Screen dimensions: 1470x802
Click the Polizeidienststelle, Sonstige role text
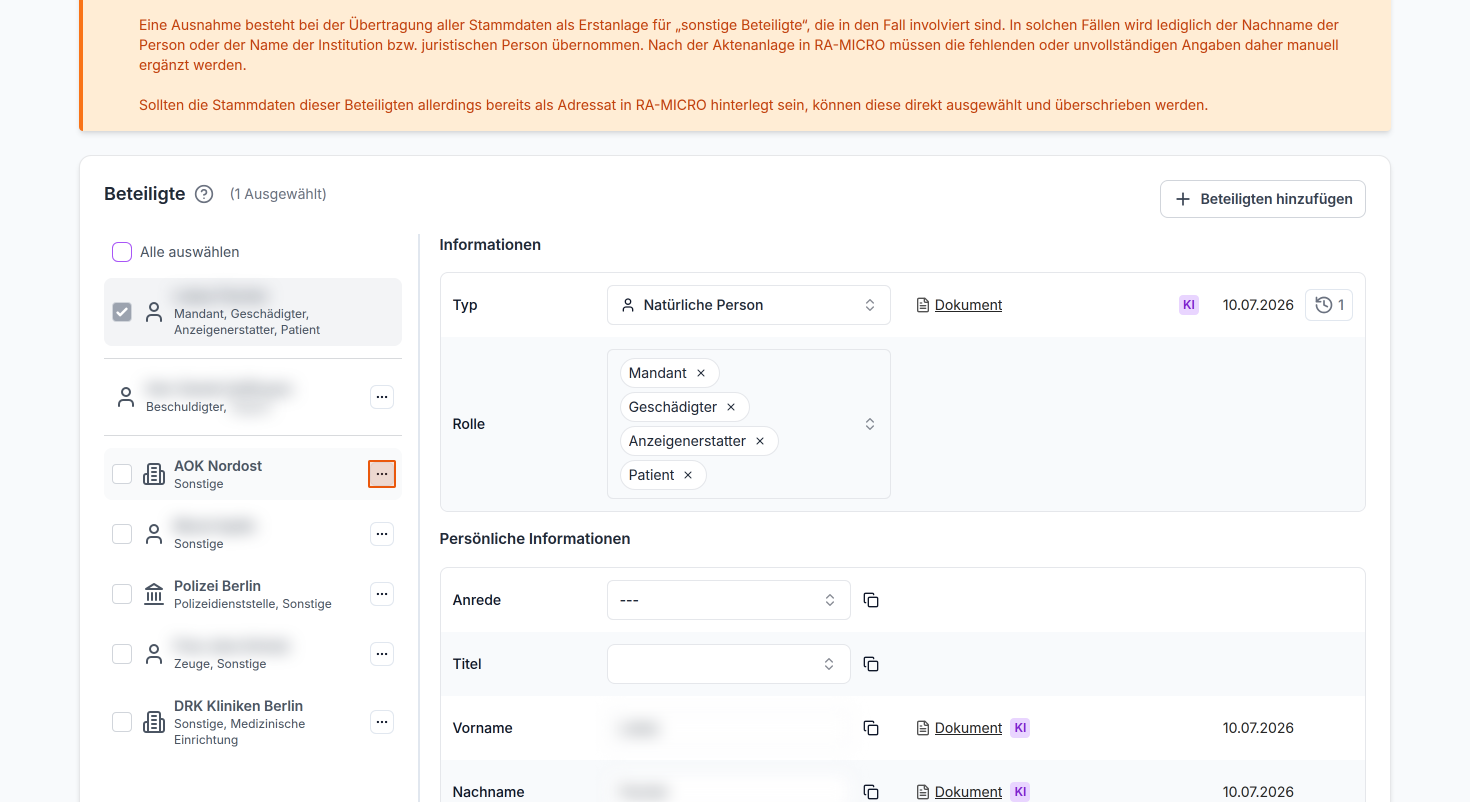pyautogui.click(x=253, y=604)
